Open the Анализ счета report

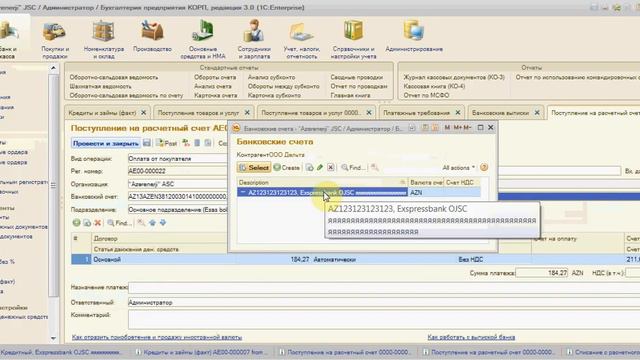pyautogui.click(x=213, y=86)
